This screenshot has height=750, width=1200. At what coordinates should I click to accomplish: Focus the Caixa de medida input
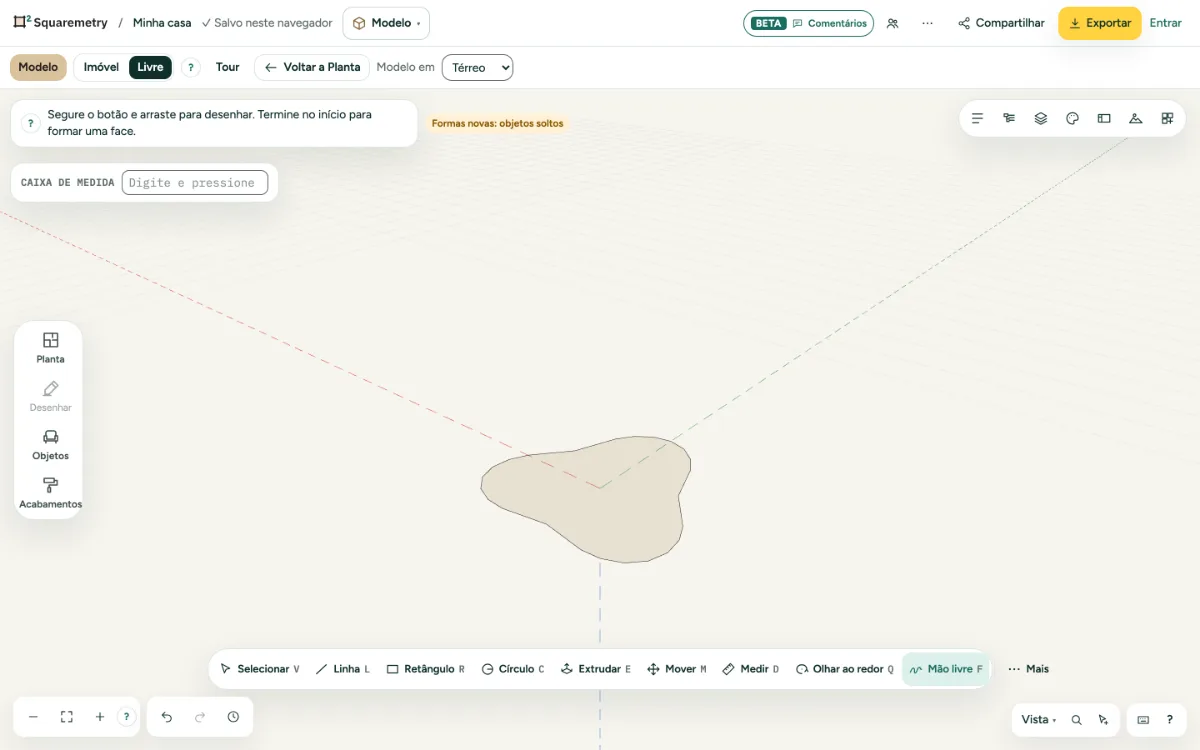pyautogui.click(x=195, y=182)
